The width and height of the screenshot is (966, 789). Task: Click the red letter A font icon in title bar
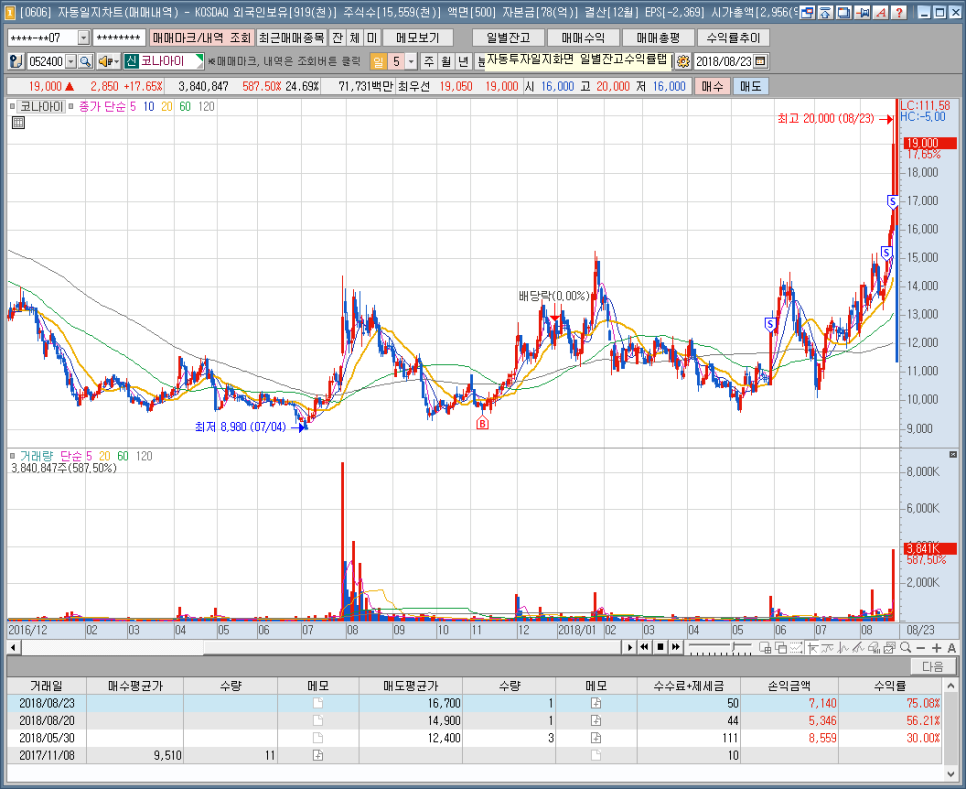pos(880,12)
